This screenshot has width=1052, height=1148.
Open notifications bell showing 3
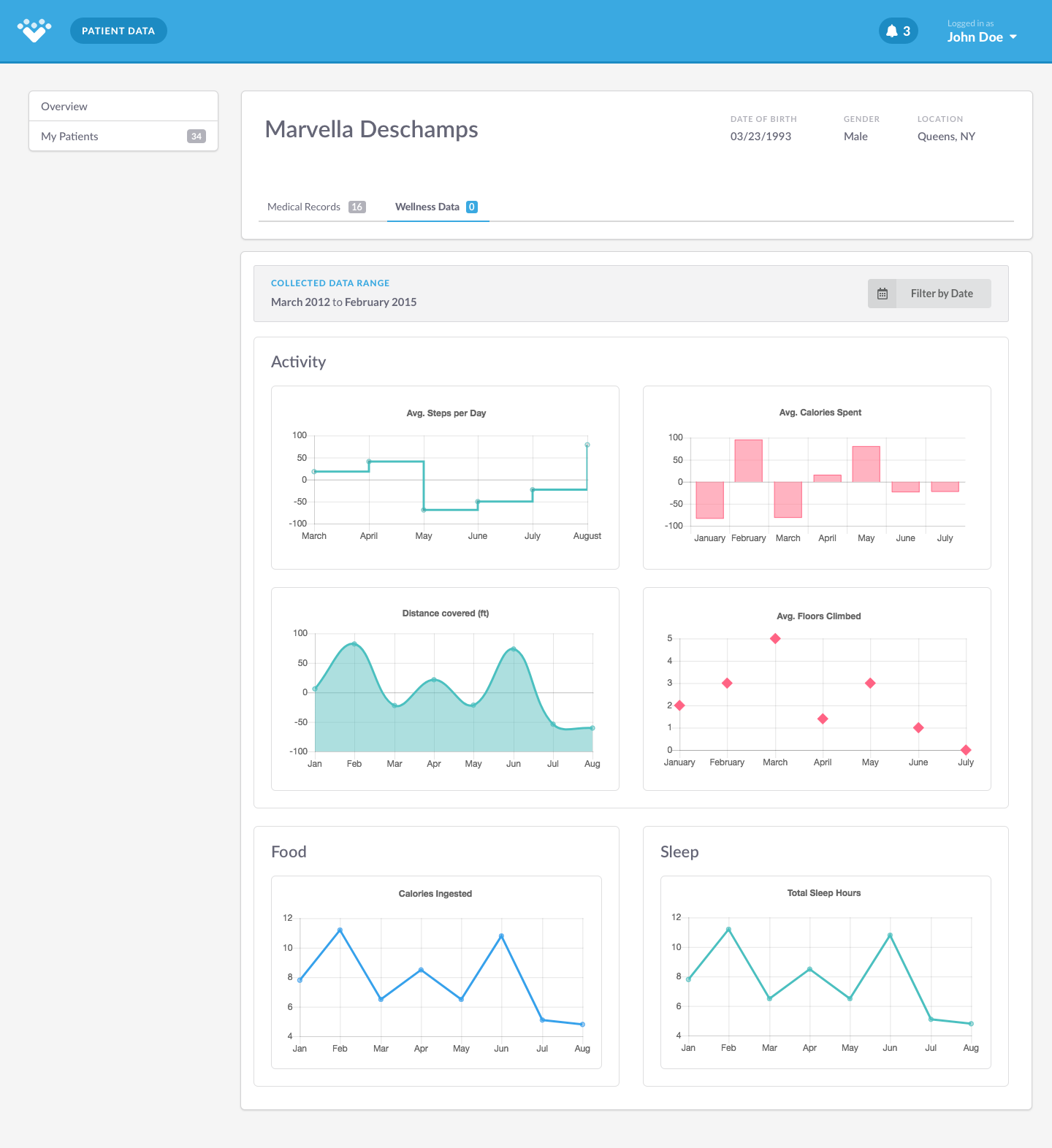coord(899,31)
